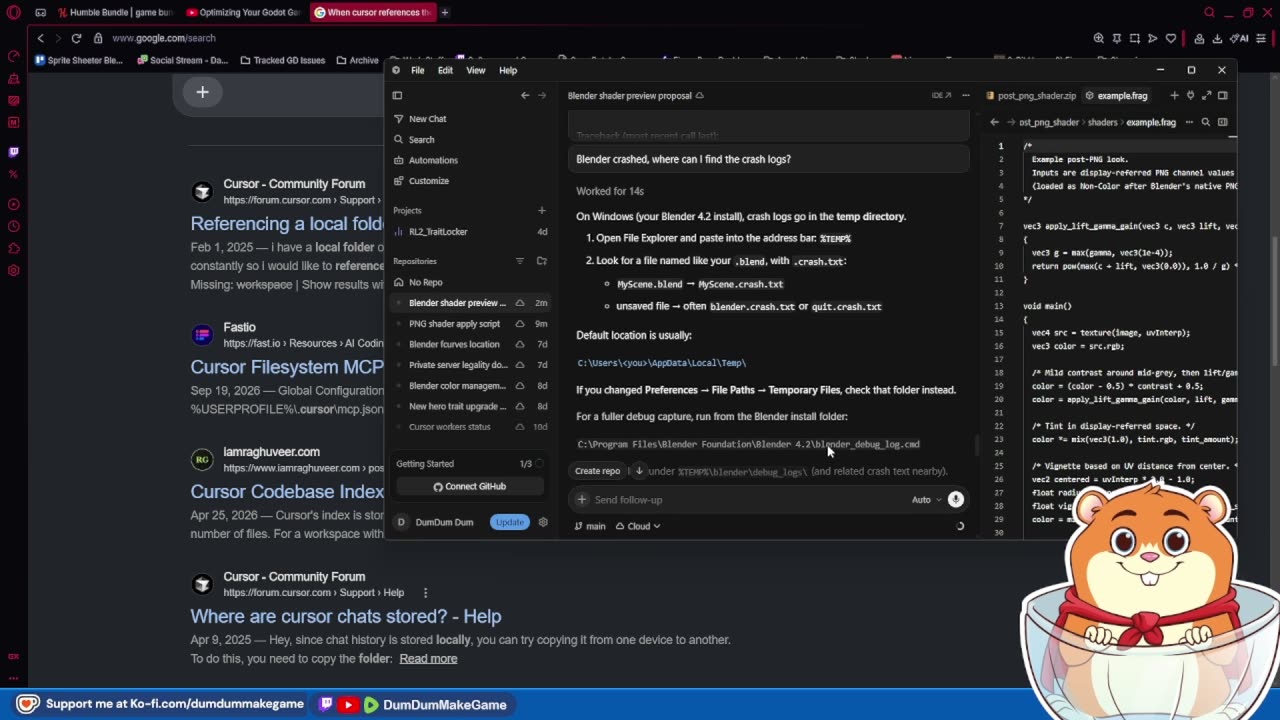
Task: Open Search in Cursor sidebar
Action: pyautogui.click(x=421, y=140)
